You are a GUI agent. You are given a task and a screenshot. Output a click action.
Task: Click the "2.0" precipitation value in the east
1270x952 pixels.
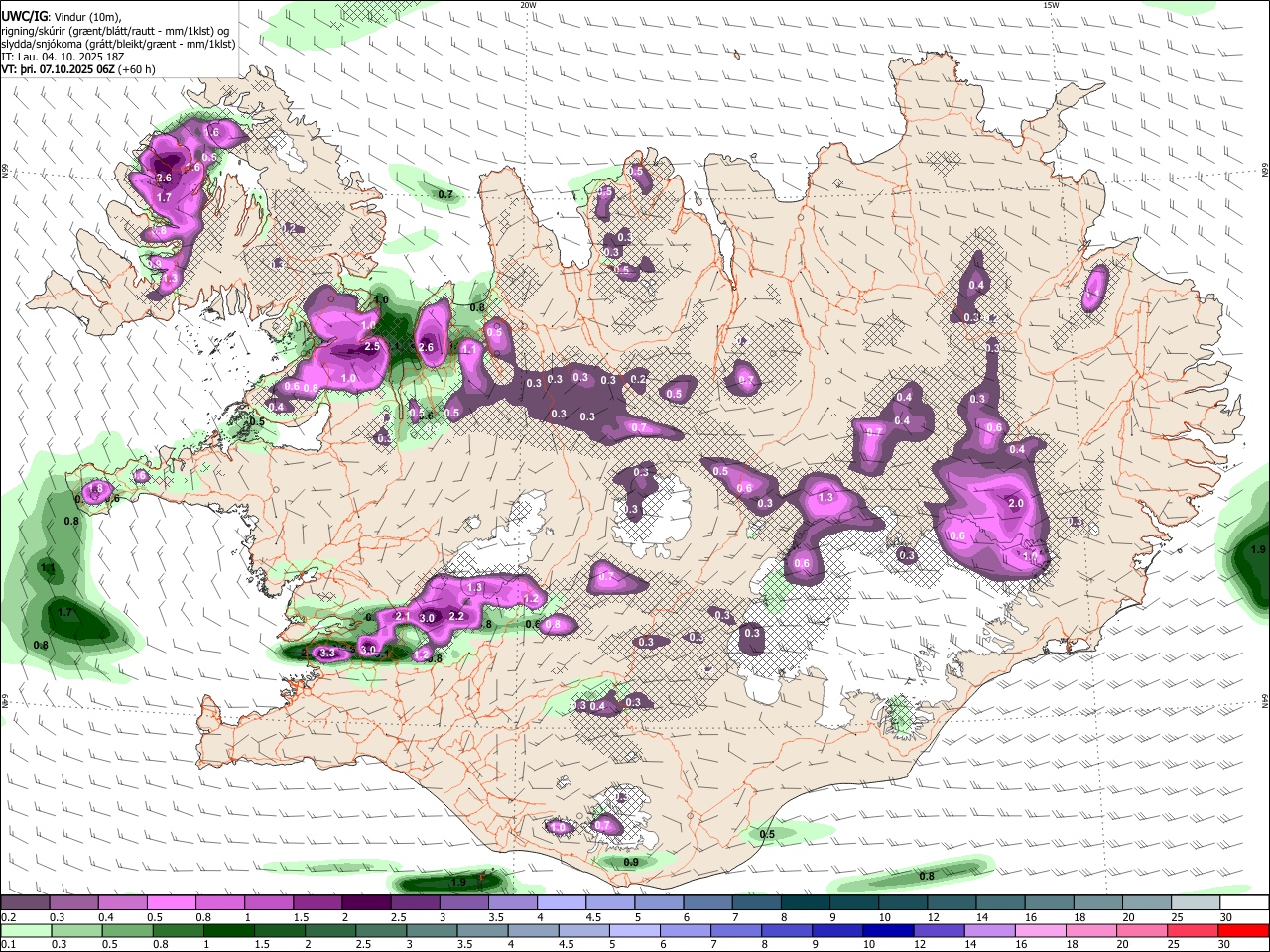coord(1015,503)
